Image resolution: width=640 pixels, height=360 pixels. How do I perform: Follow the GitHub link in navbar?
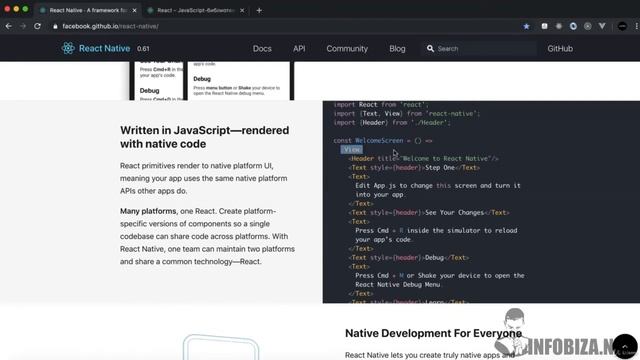pyautogui.click(x=560, y=49)
